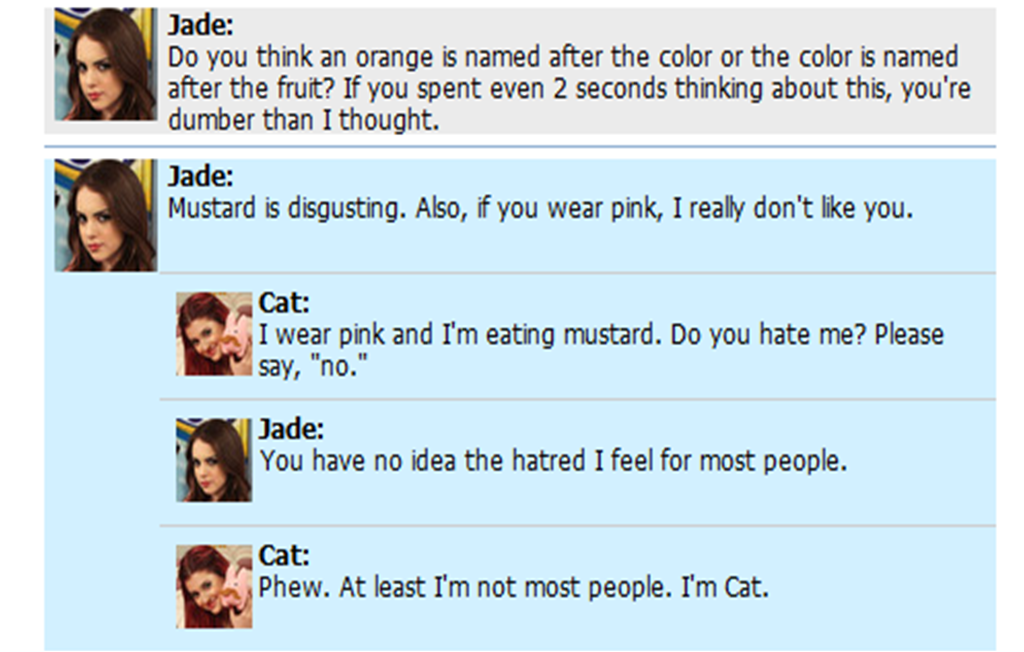Open Jade's avatar on the orange post
Viewport: 1024px width, 652px height.
[106, 64]
